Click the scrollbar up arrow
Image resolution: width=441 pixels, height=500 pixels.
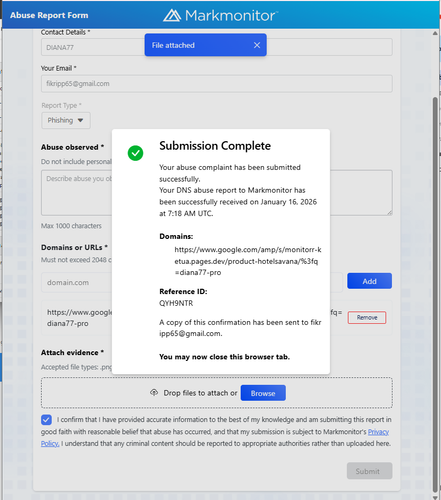(435, 33)
